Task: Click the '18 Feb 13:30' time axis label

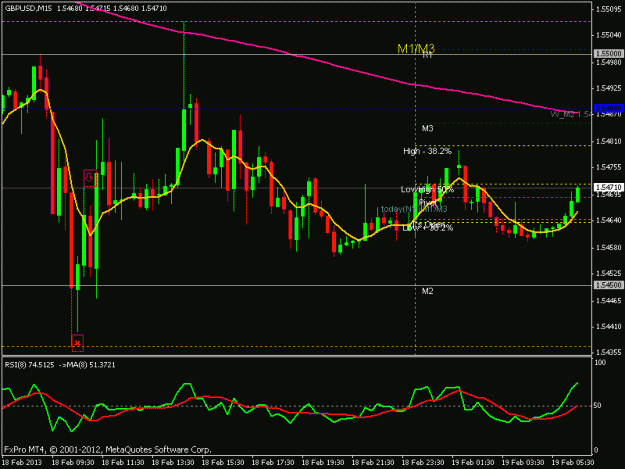Action: tap(173, 463)
